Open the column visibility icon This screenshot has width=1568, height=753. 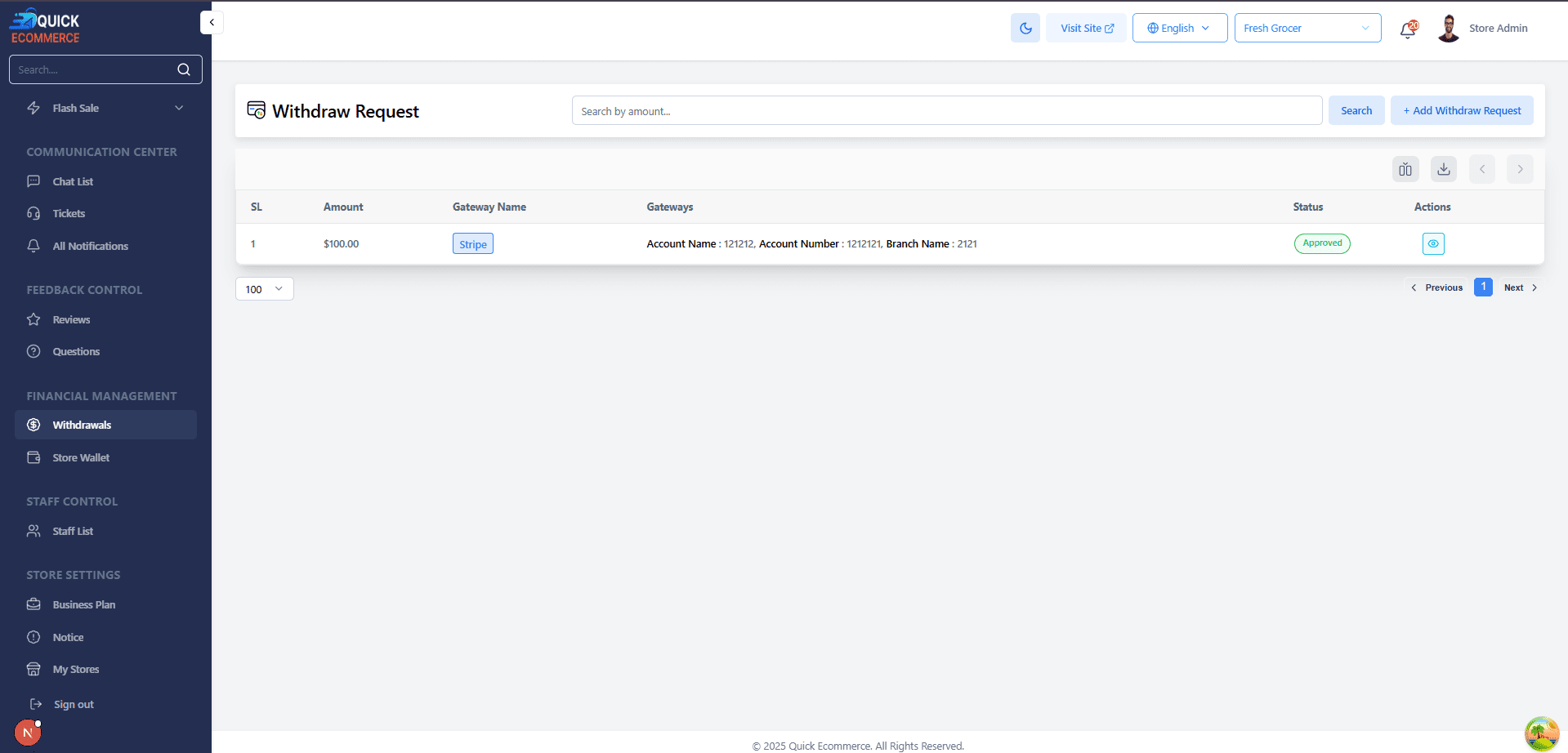1405,169
